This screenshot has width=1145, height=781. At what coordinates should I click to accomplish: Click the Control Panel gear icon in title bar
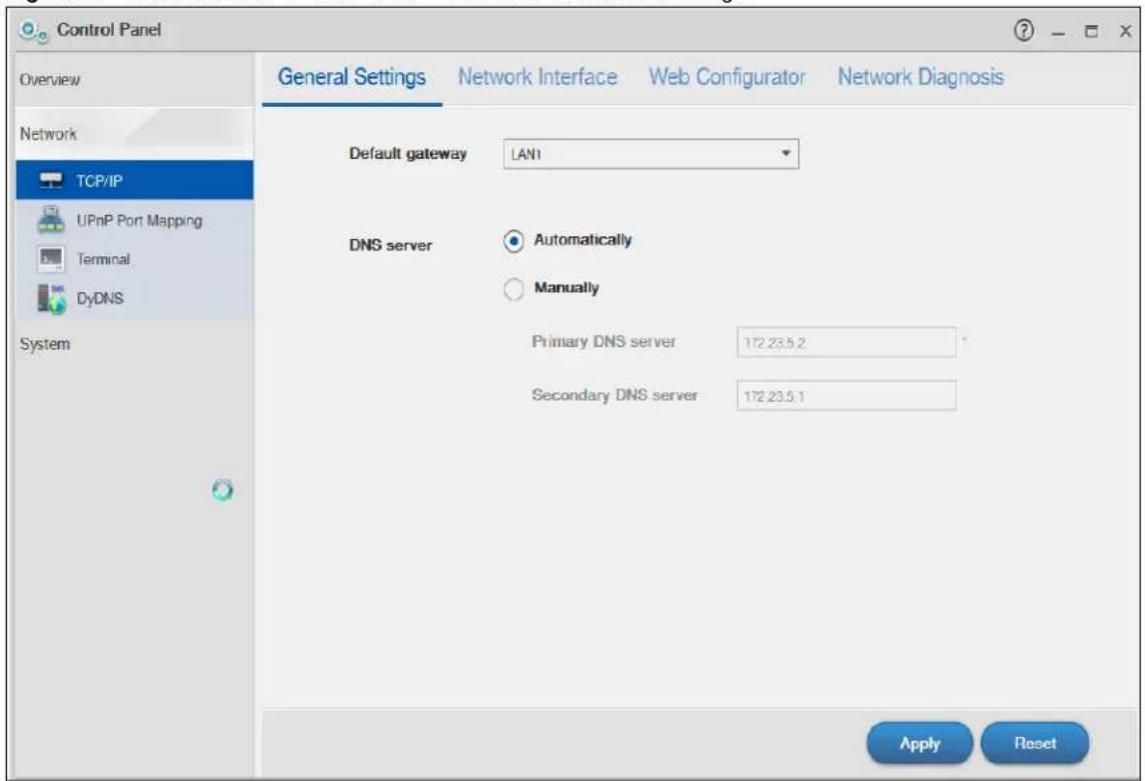tap(34, 31)
